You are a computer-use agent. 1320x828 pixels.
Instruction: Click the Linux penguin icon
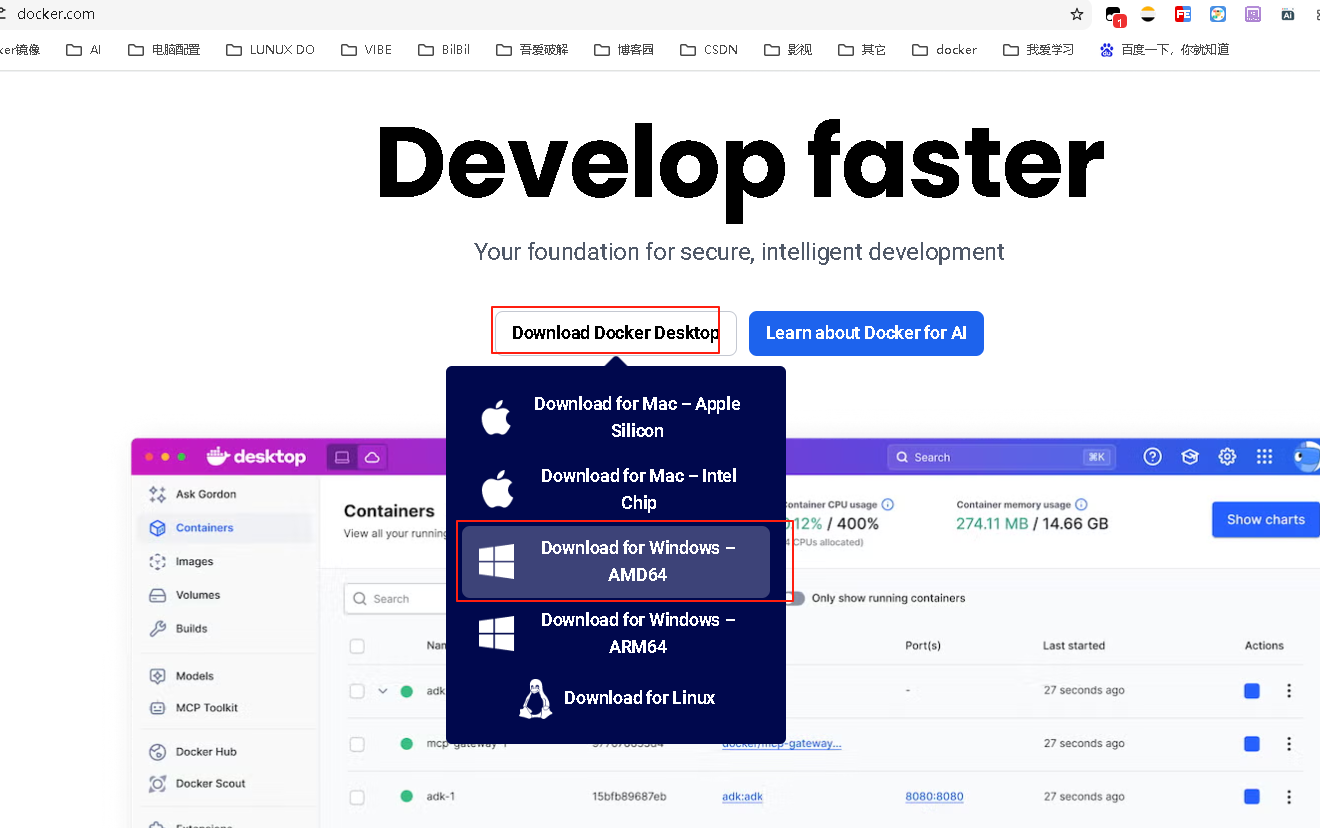[x=536, y=699]
